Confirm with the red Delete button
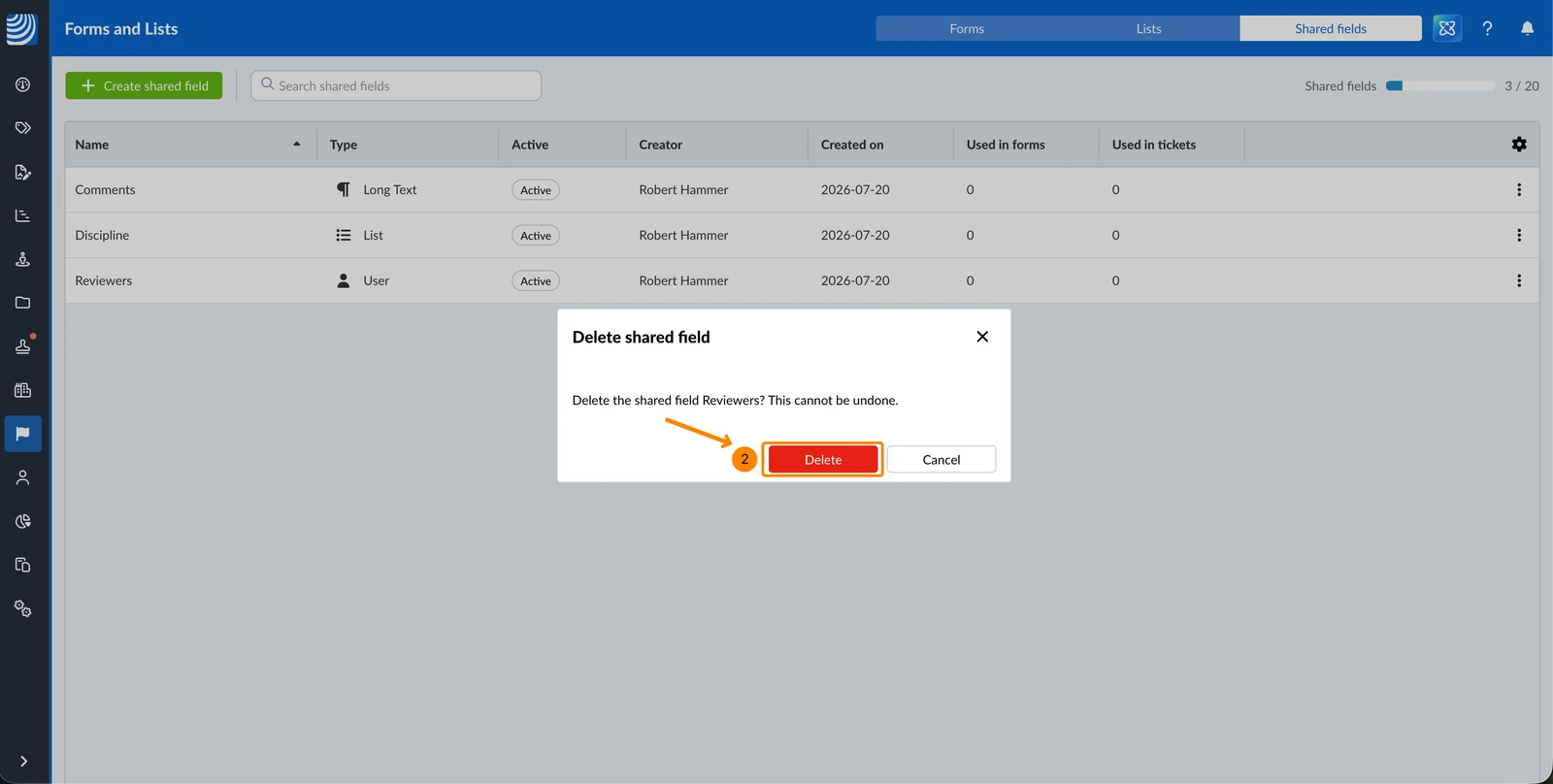The height and width of the screenshot is (784, 1553). [823, 460]
